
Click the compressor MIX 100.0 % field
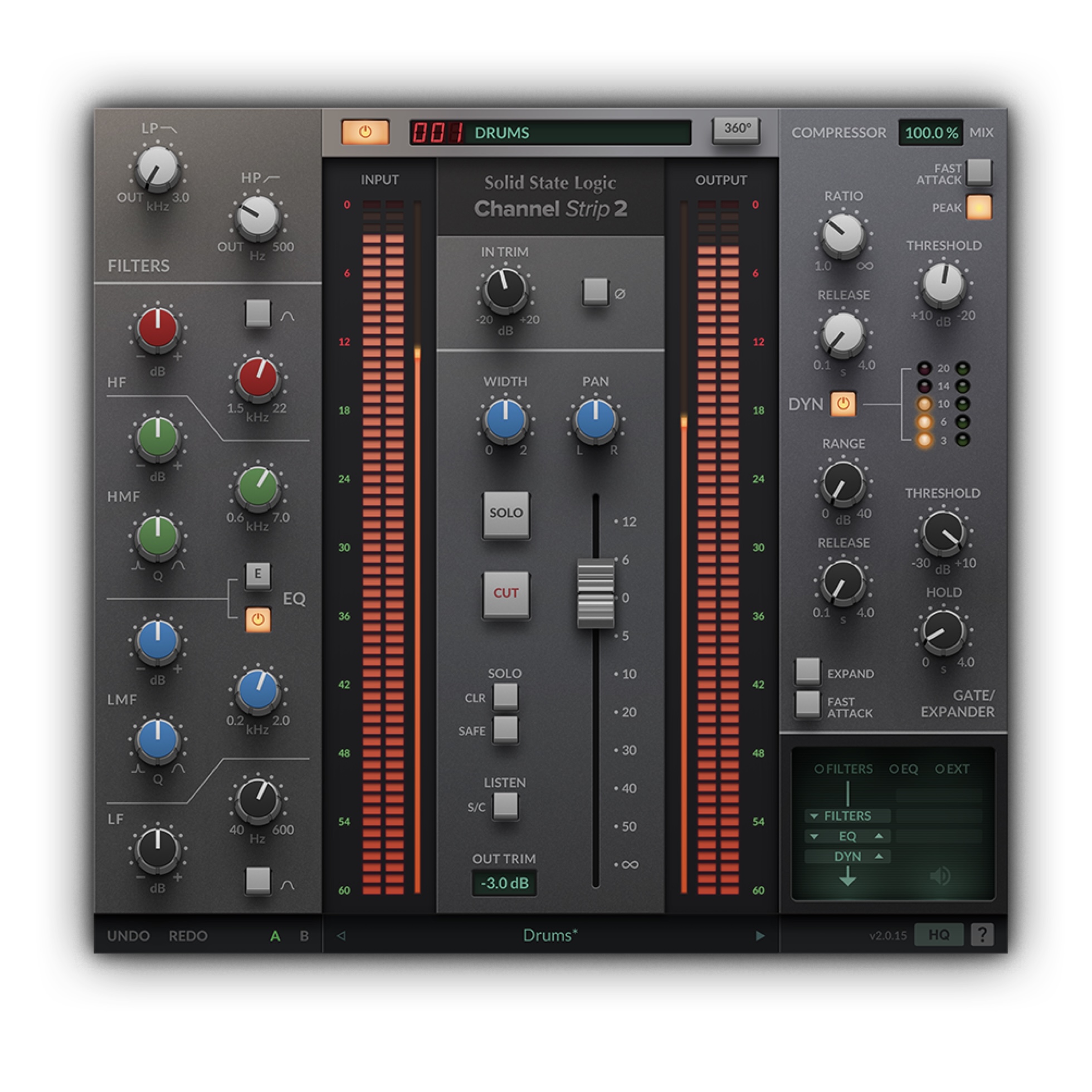point(931,132)
